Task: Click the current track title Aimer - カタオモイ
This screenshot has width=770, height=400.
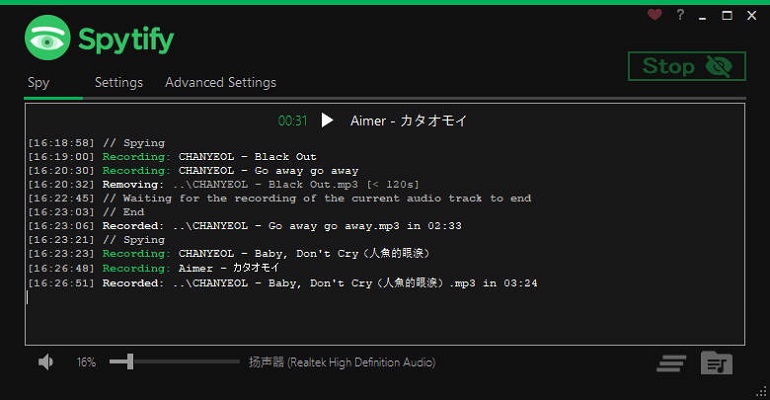Action: (409, 121)
